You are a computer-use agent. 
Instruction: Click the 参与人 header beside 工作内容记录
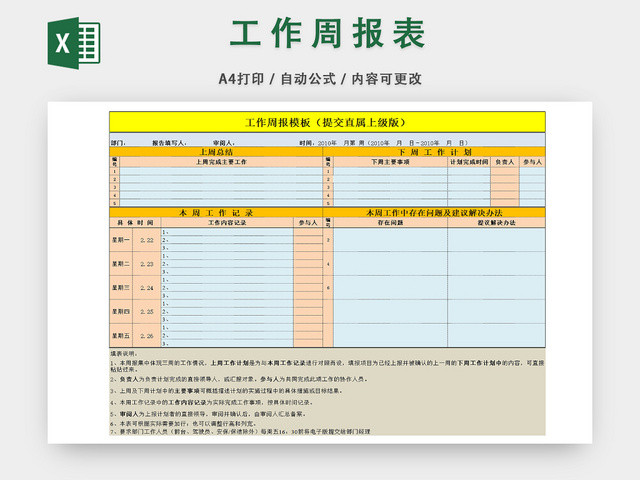click(x=308, y=222)
